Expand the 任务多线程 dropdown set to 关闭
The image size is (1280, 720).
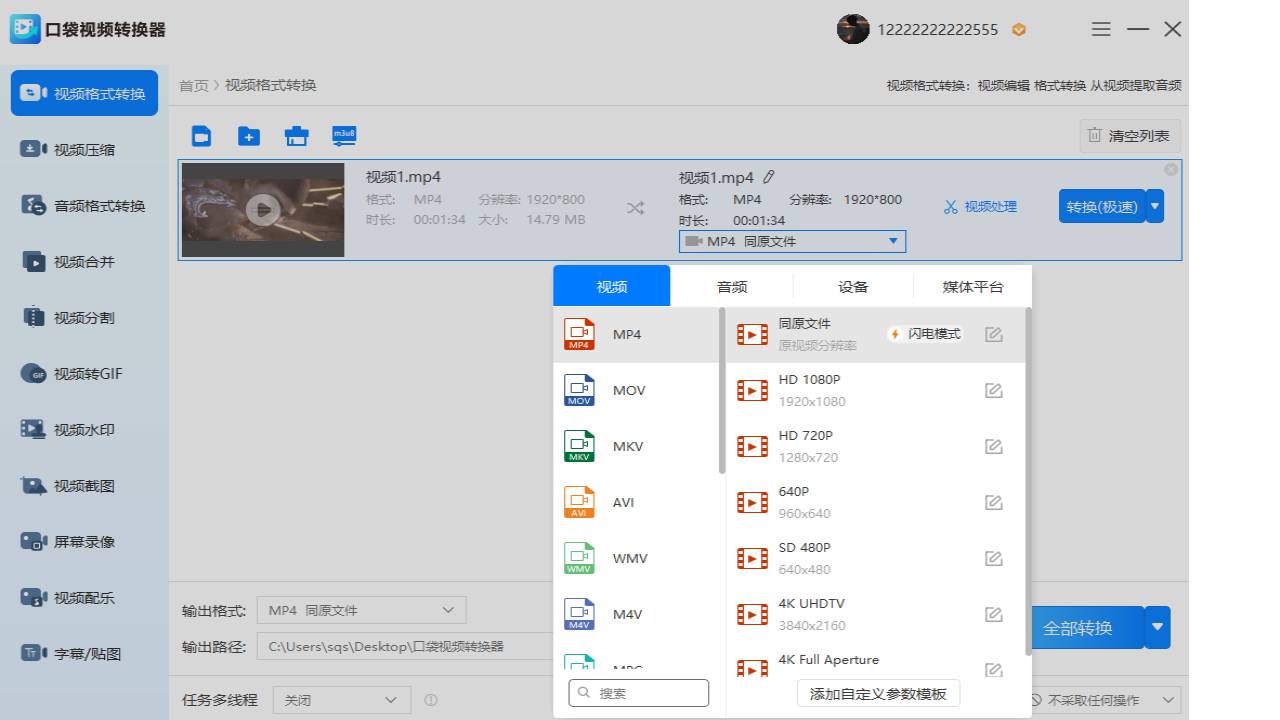click(x=341, y=700)
